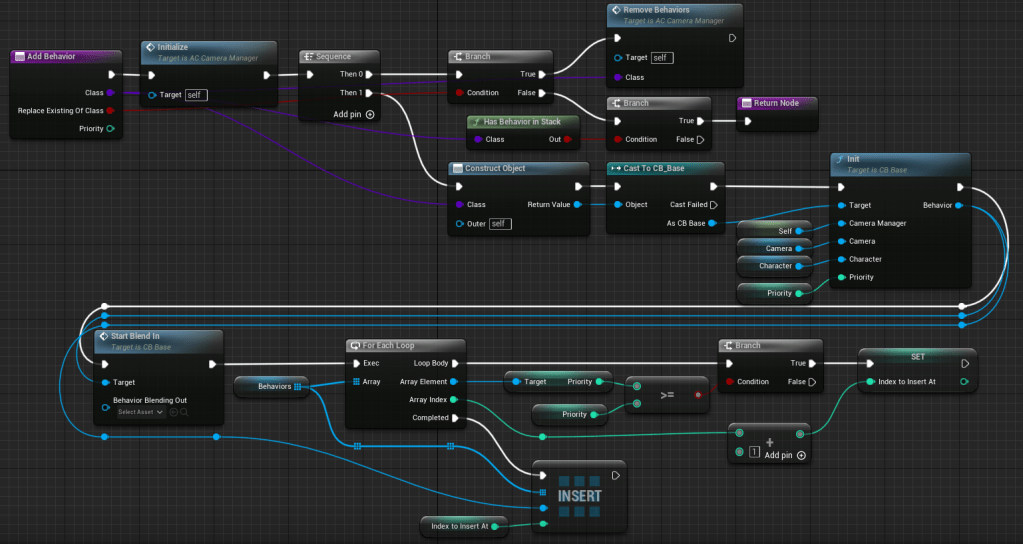Click the Return Node header icon

(x=746, y=103)
